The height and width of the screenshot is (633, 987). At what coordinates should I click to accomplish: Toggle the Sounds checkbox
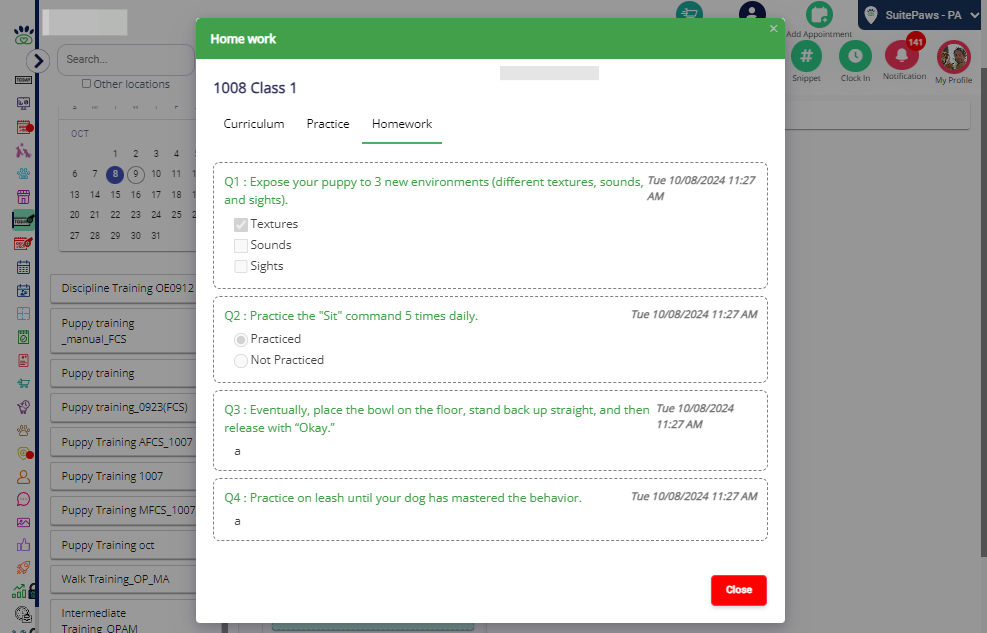(240, 245)
